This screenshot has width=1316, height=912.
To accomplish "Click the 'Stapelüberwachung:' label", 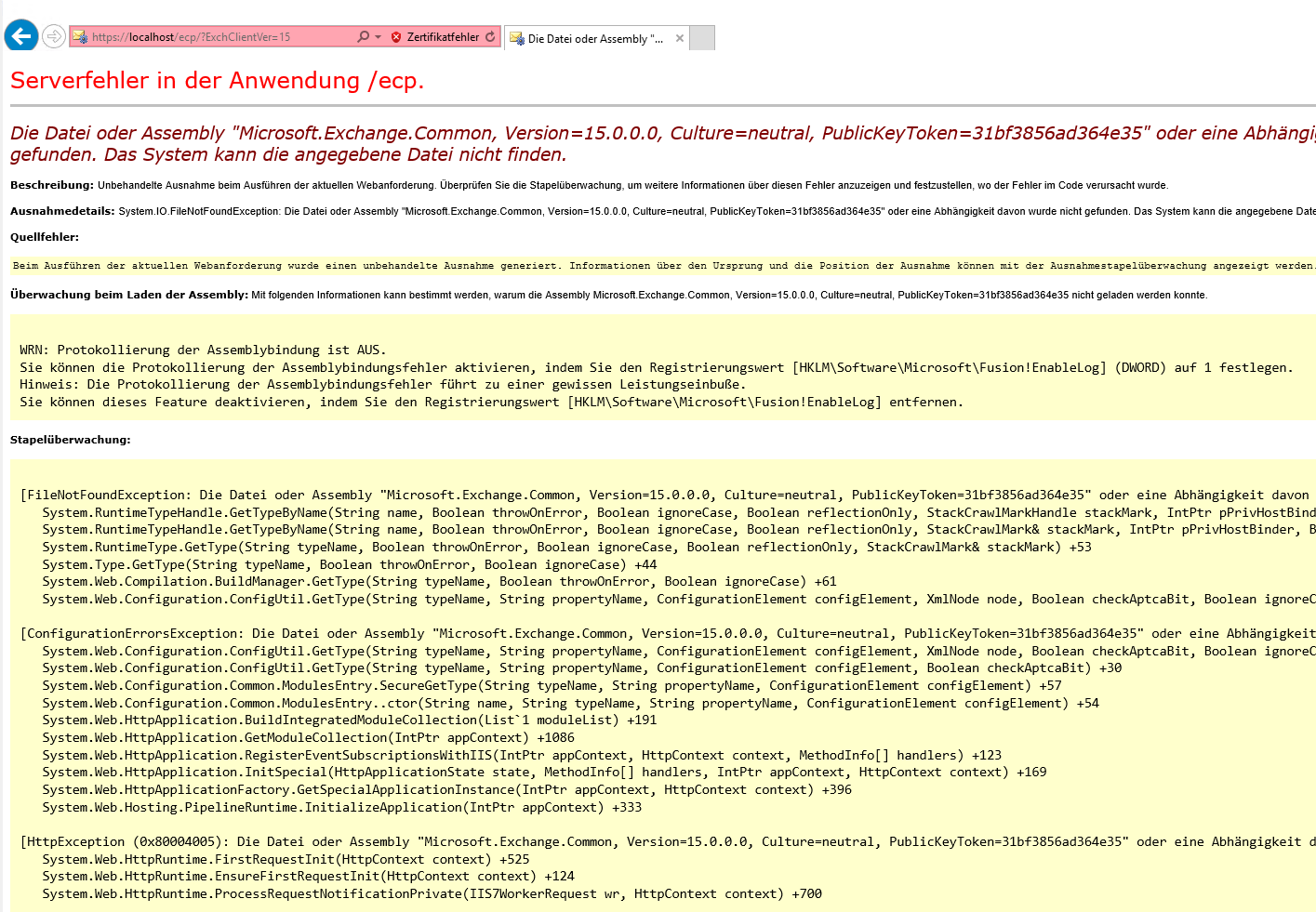I will coord(71,440).
